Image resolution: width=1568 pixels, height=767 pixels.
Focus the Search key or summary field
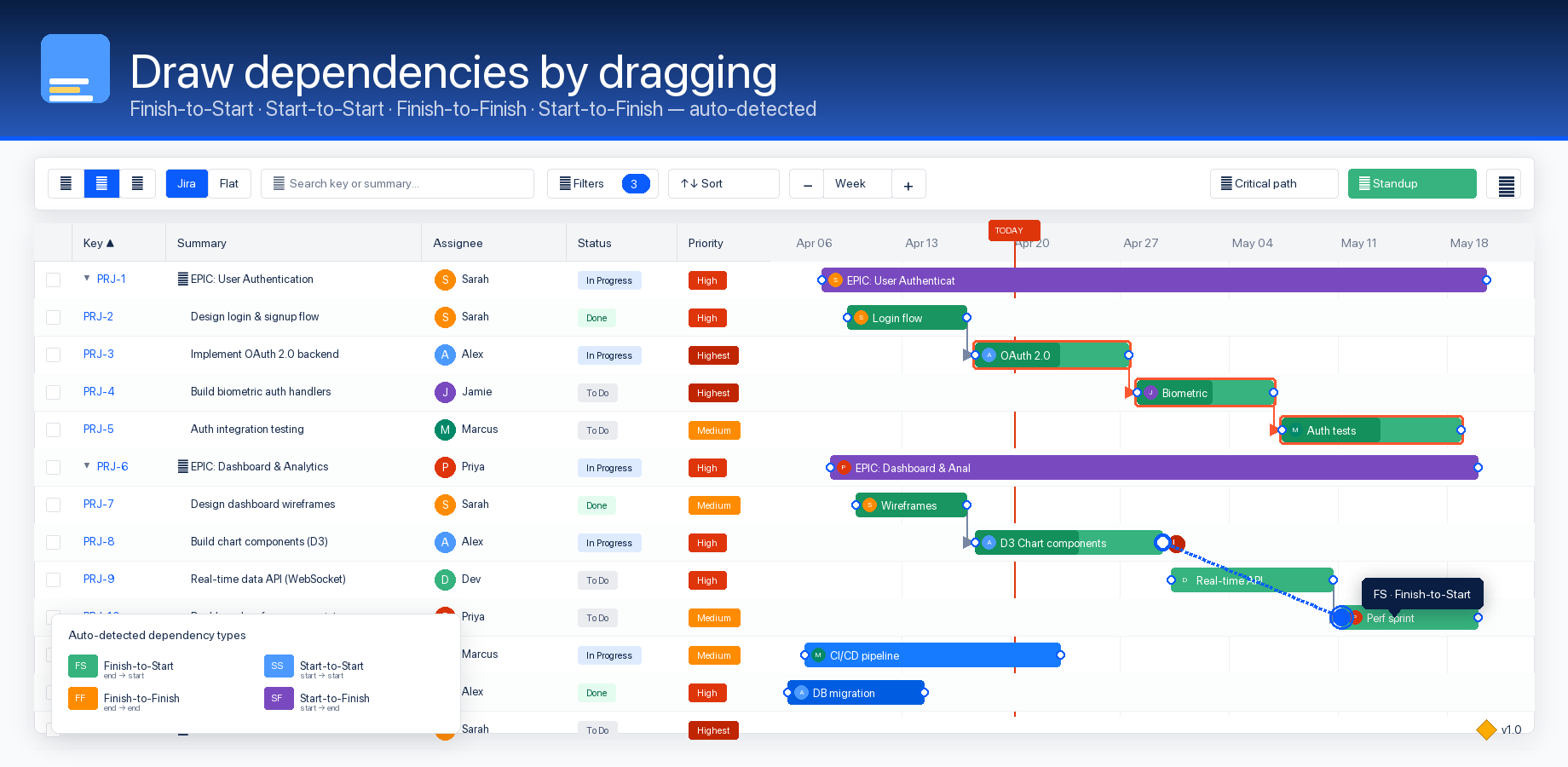click(x=397, y=184)
